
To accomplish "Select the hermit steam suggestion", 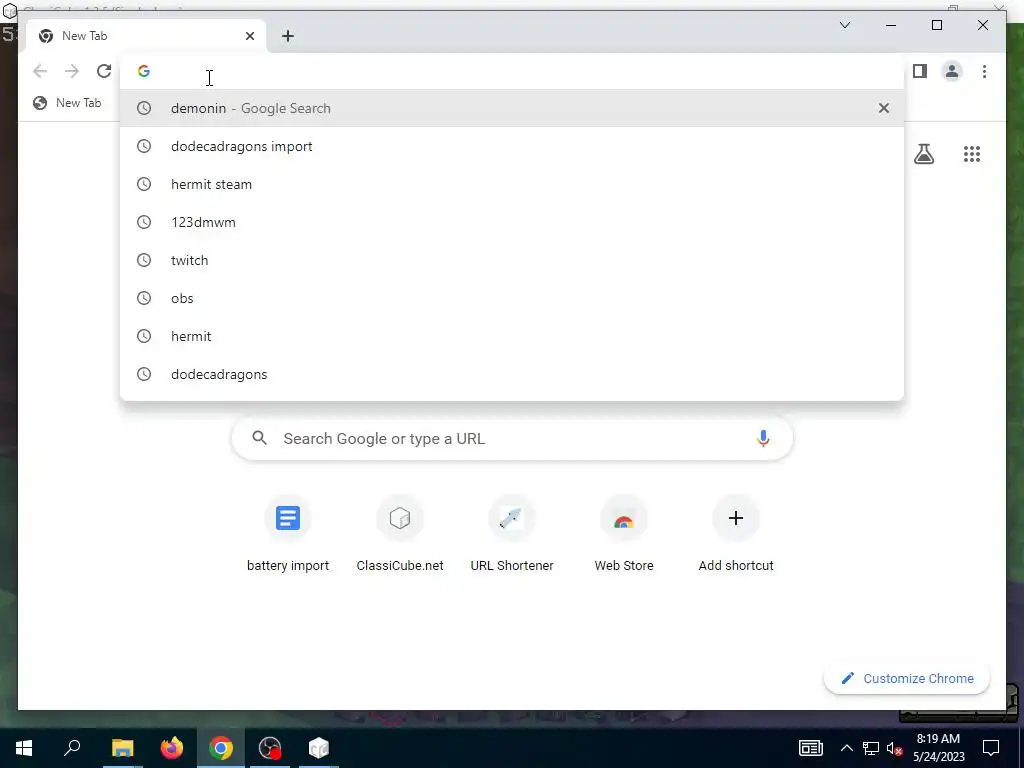I will (x=512, y=184).
